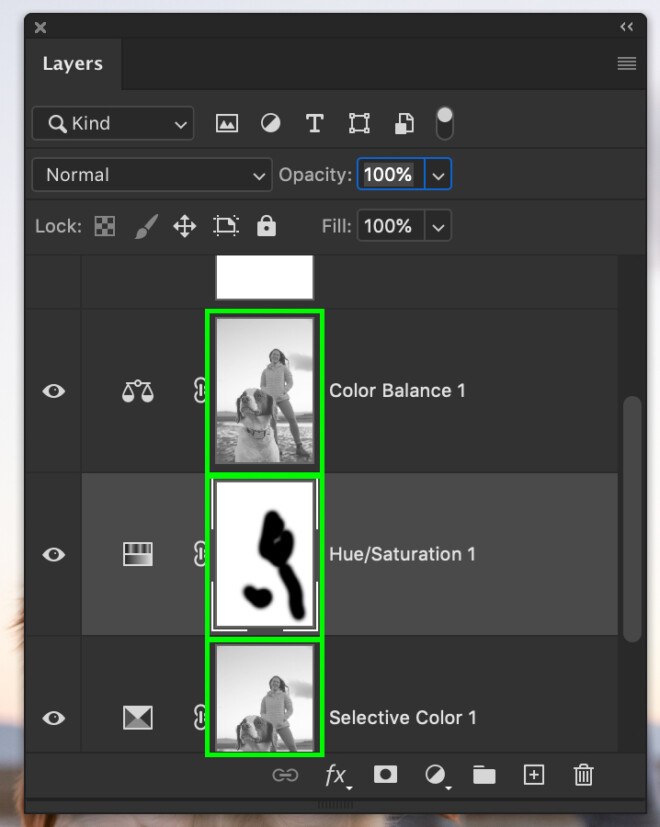This screenshot has width=660, height=827.
Task: Open the Kind filter dropdown
Action: (x=112, y=123)
